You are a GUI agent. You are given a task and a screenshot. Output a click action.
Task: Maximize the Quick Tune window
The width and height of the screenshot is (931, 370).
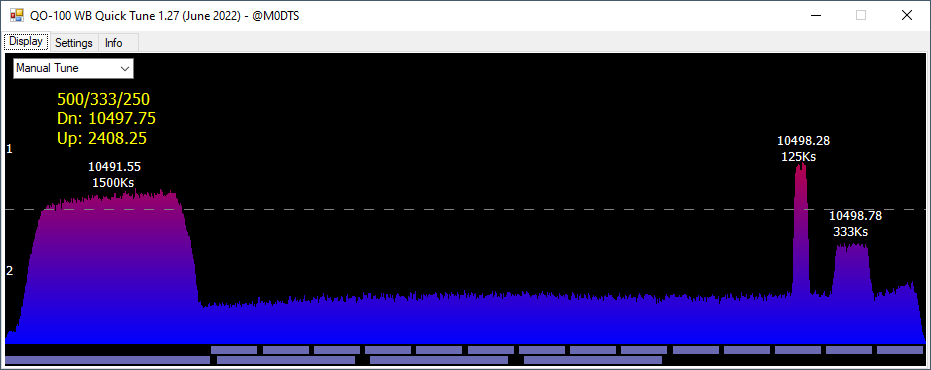(860, 15)
